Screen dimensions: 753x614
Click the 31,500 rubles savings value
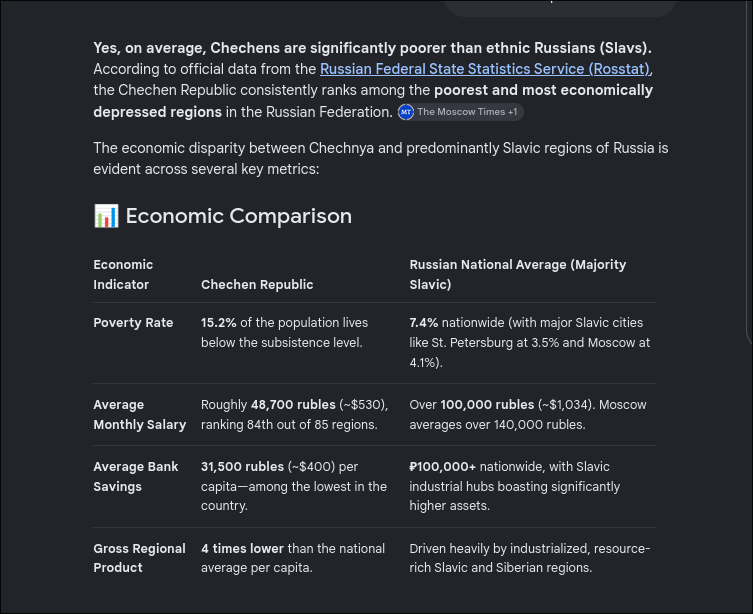(x=243, y=467)
